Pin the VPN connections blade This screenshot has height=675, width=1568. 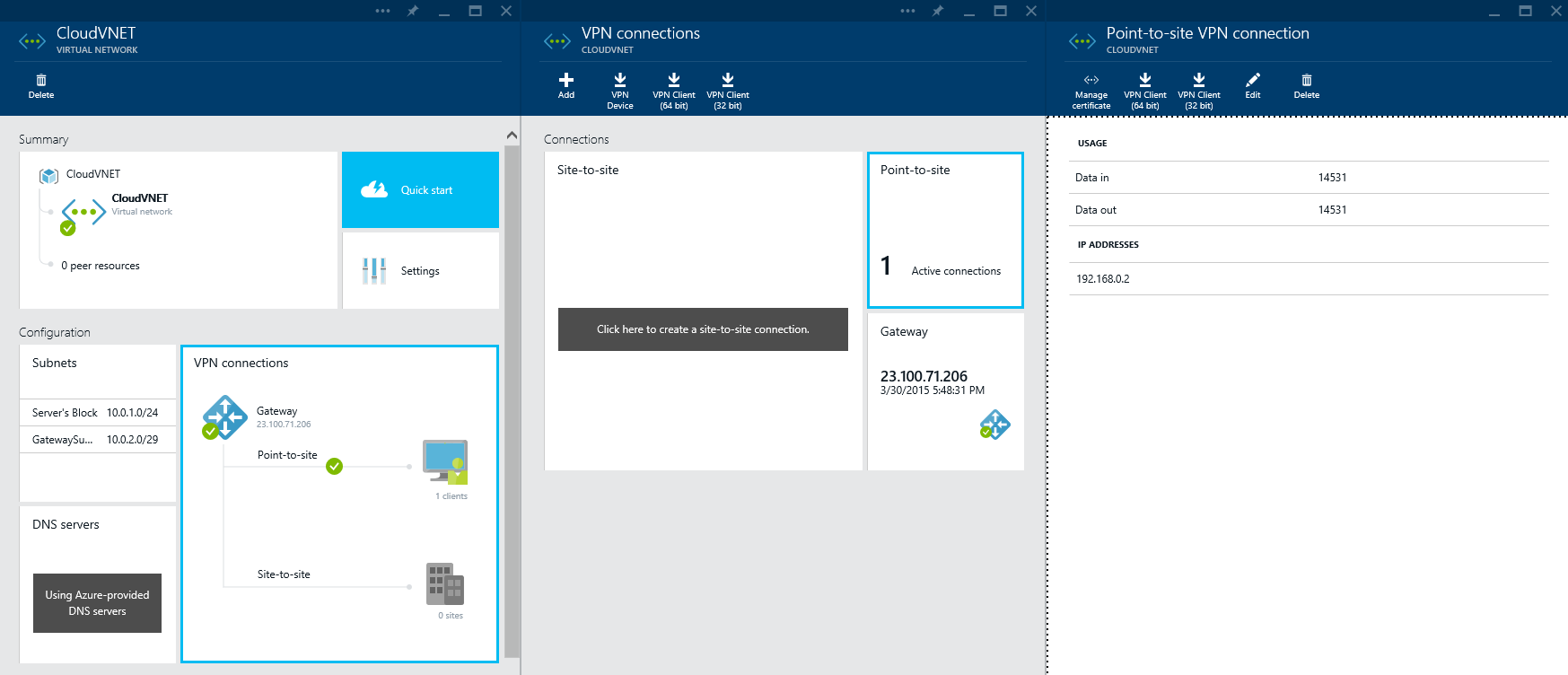click(938, 11)
